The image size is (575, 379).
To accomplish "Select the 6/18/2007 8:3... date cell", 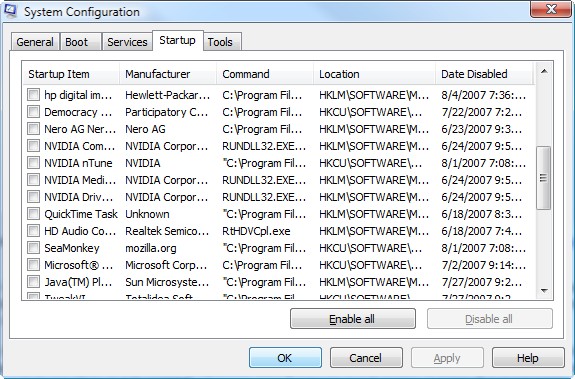I will tap(481, 214).
